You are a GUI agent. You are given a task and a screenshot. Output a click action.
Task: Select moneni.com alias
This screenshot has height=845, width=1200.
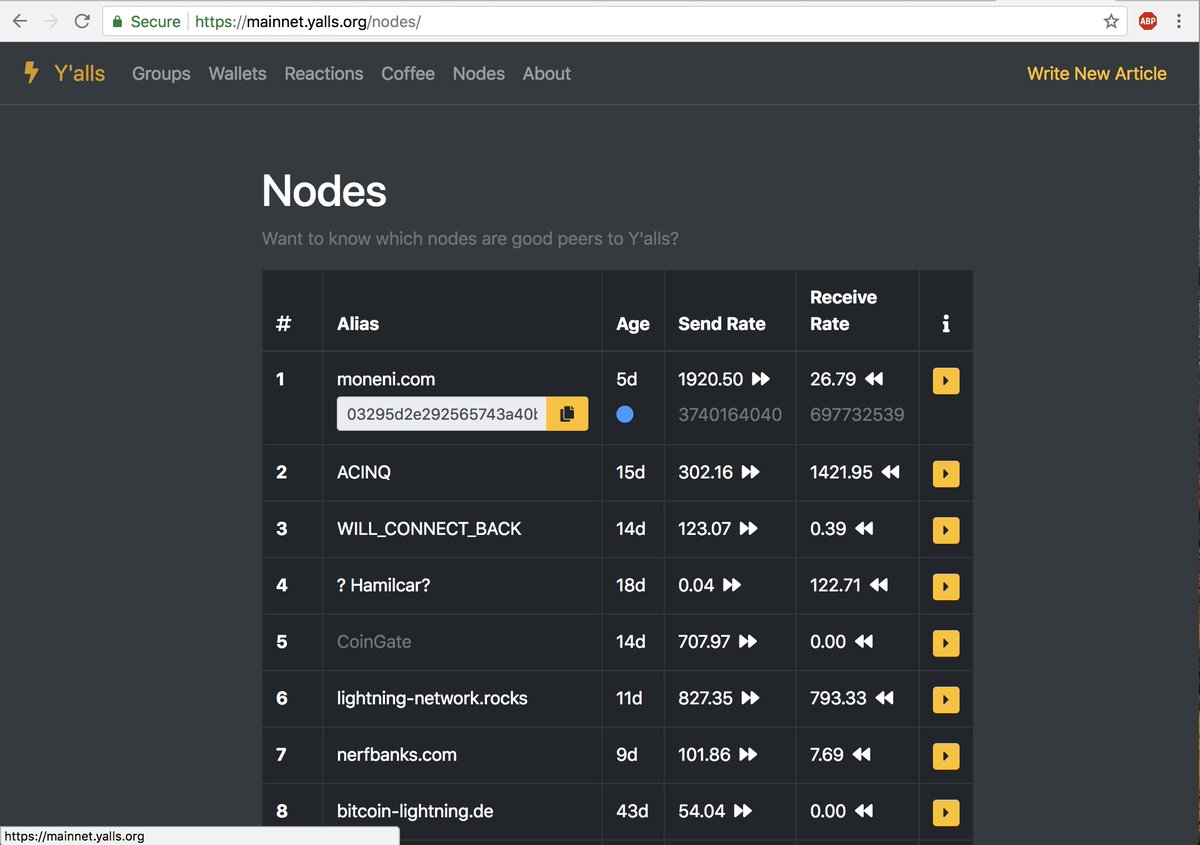click(x=386, y=379)
